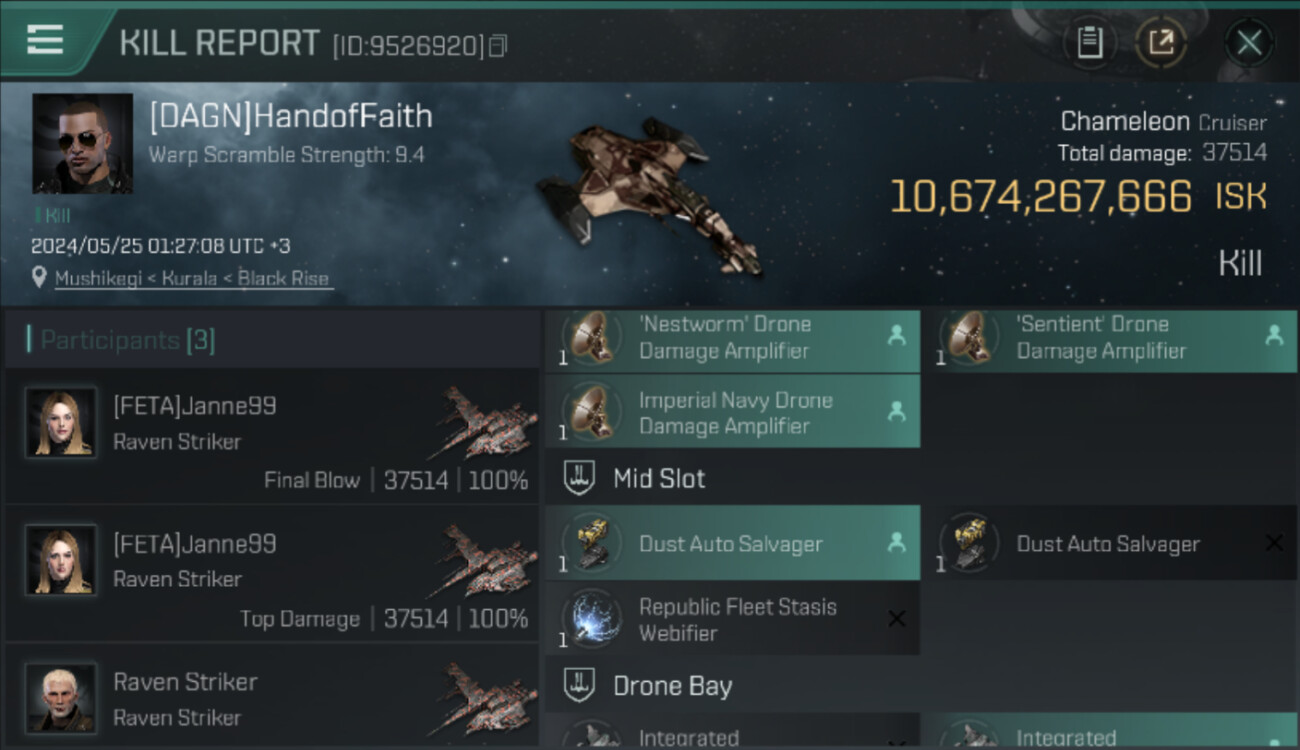Open the clipboard report icon

tap(1089, 43)
